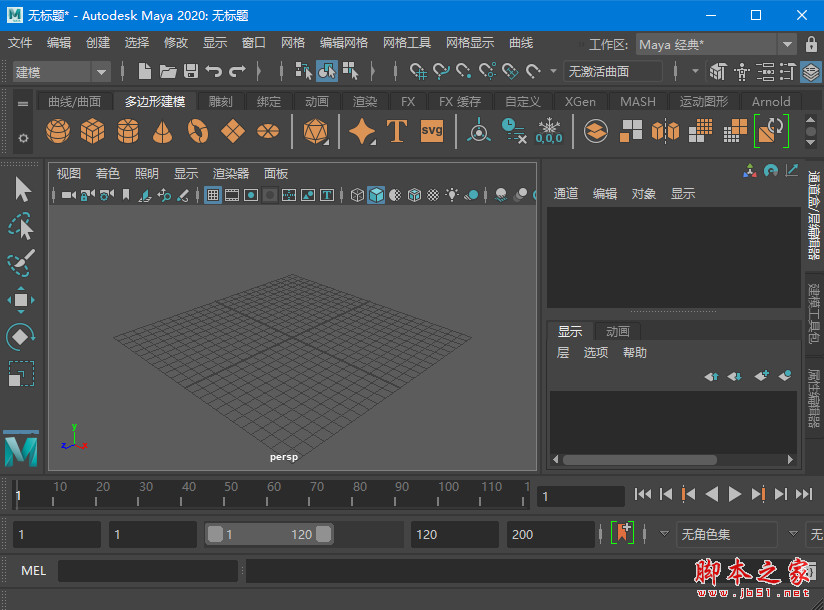Toggle the viewport smooth shade all button
Screen dimensions: 824x610
(x=376, y=195)
